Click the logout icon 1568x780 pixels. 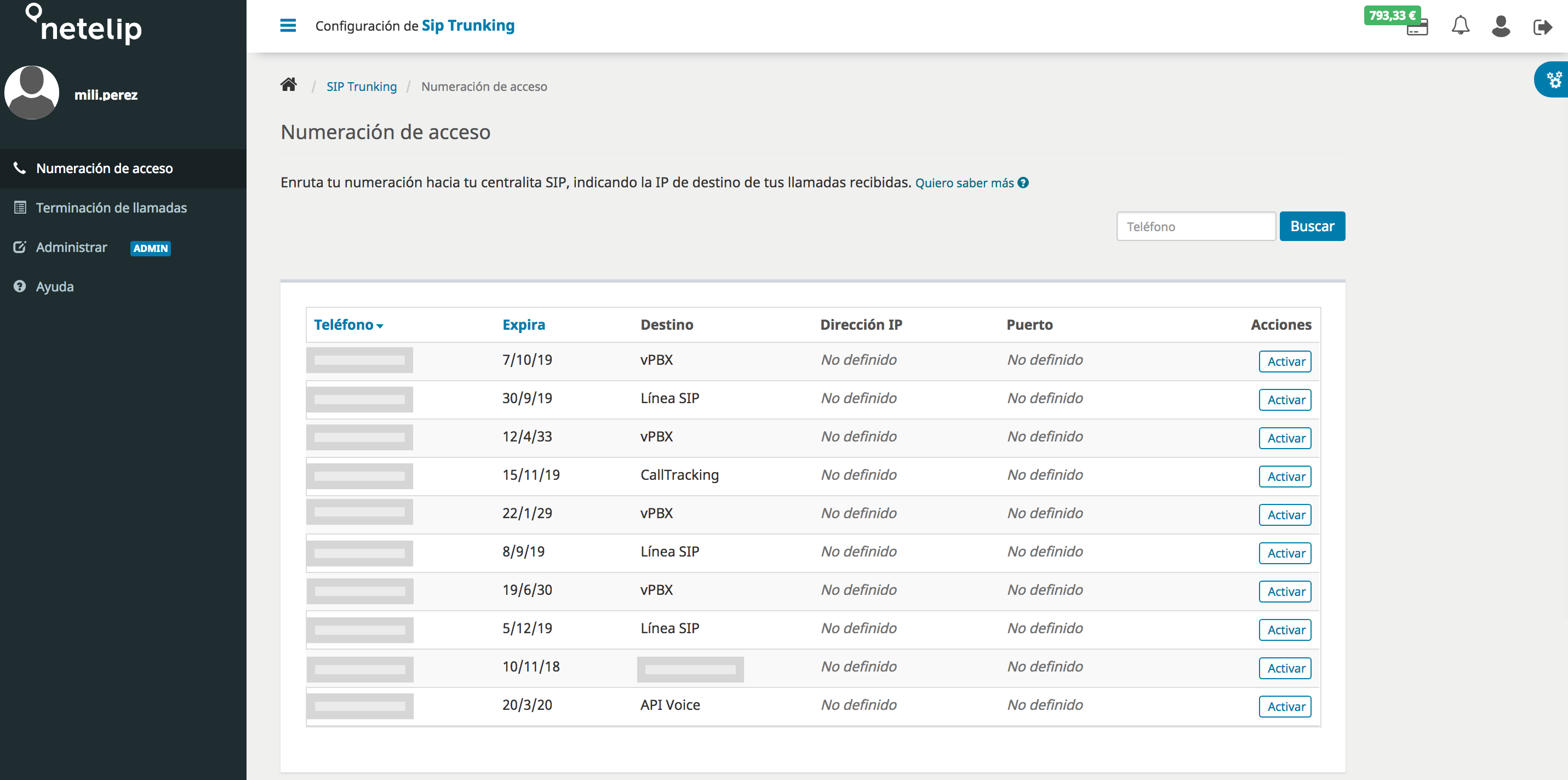(x=1542, y=27)
